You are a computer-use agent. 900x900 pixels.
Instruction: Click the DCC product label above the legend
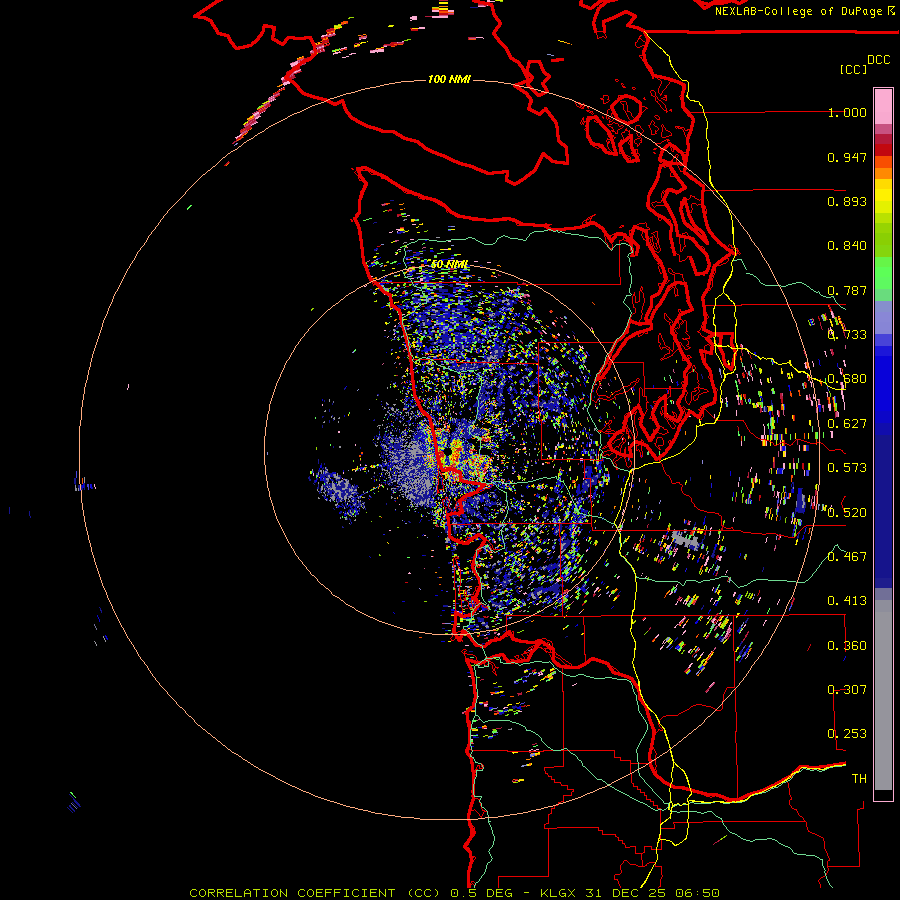click(x=878, y=60)
